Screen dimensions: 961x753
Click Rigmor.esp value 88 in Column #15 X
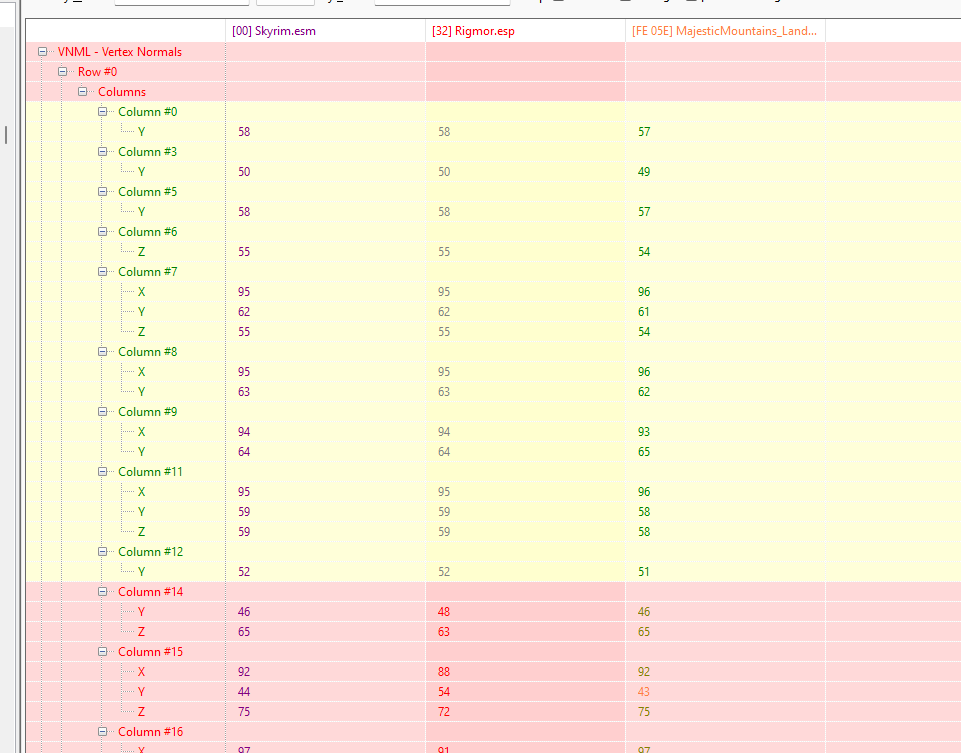click(x=444, y=672)
